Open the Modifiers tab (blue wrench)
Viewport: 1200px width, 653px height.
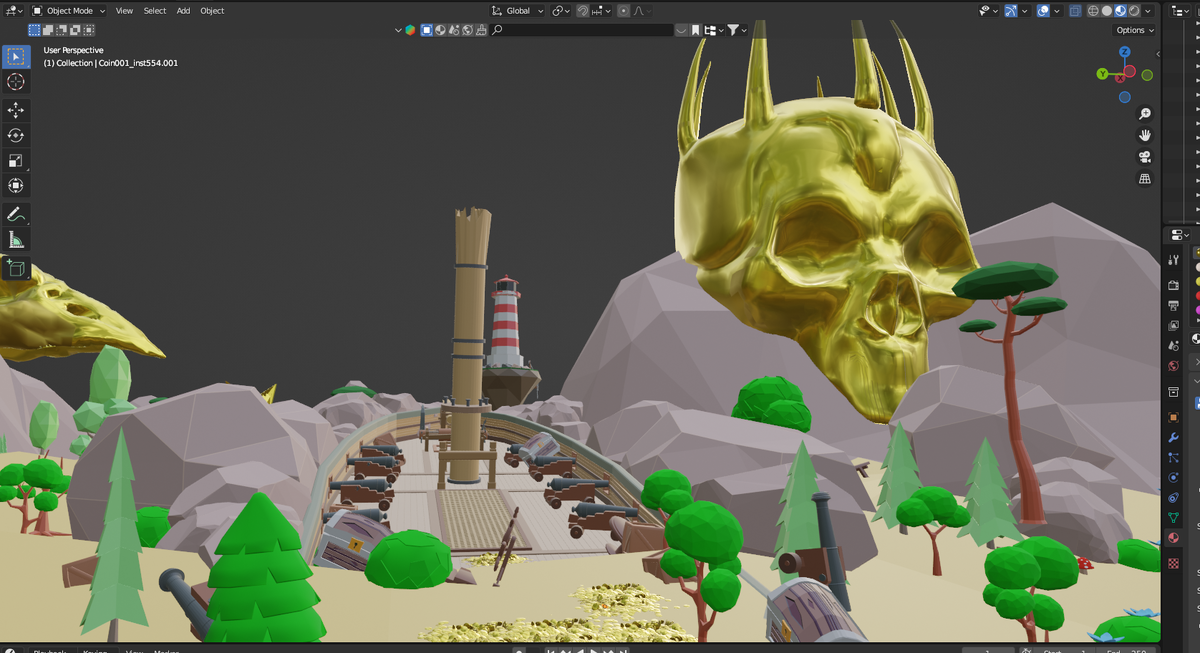tap(1173, 437)
